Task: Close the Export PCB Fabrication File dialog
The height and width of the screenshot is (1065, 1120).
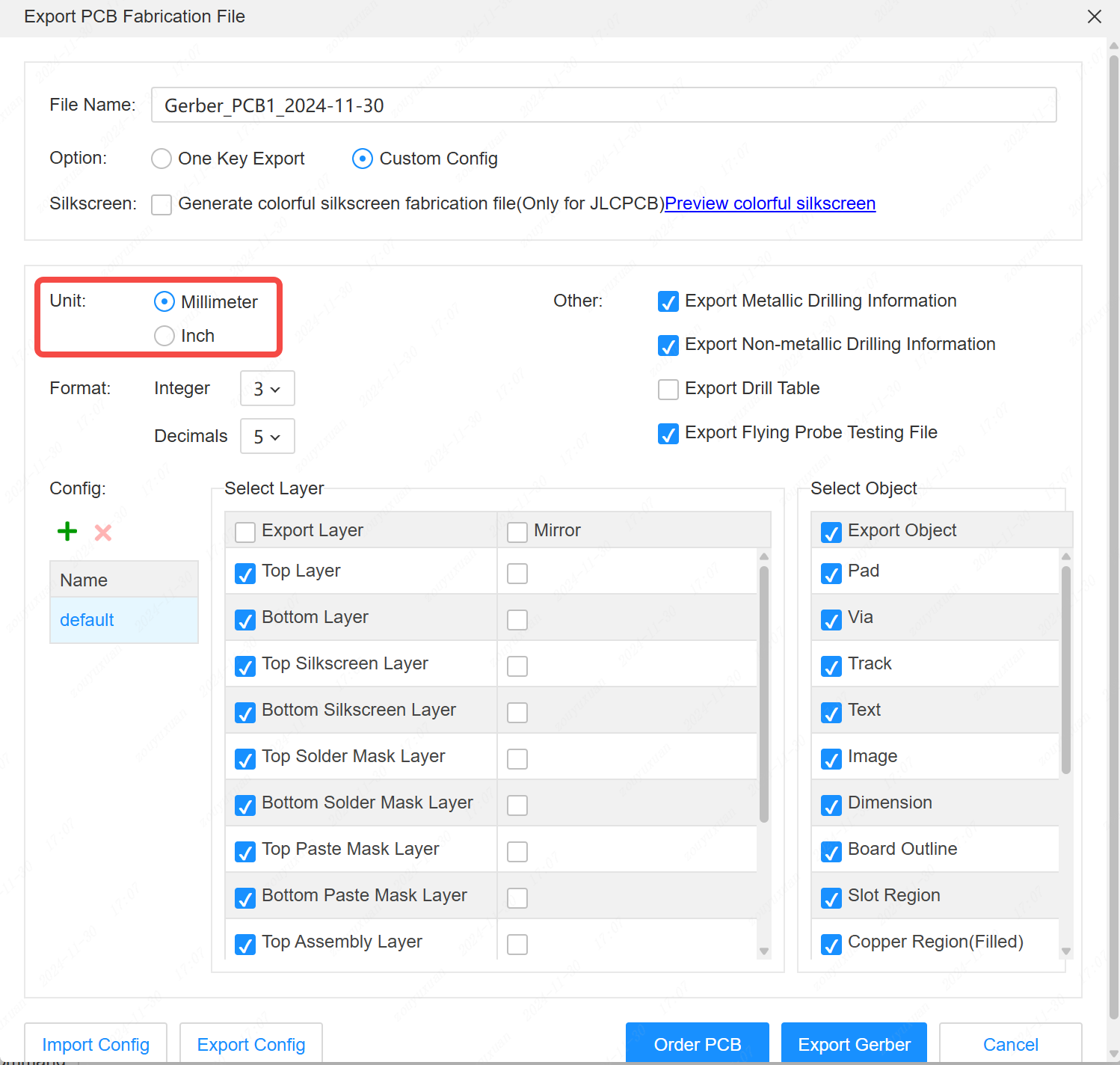Action: (x=1094, y=16)
